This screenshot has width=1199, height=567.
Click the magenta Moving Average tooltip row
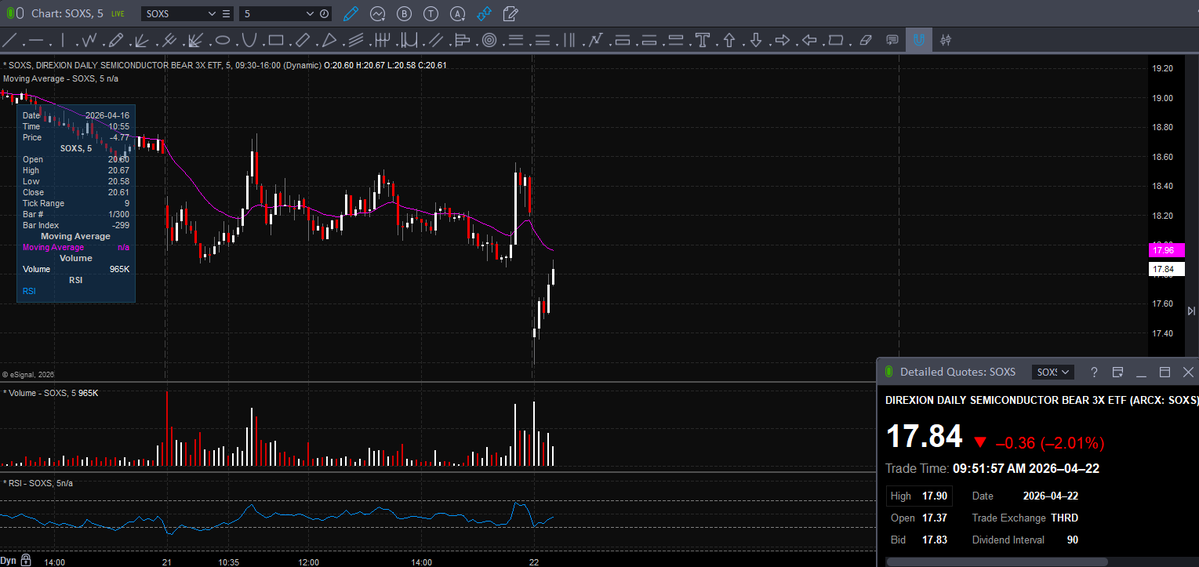click(x=76, y=247)
